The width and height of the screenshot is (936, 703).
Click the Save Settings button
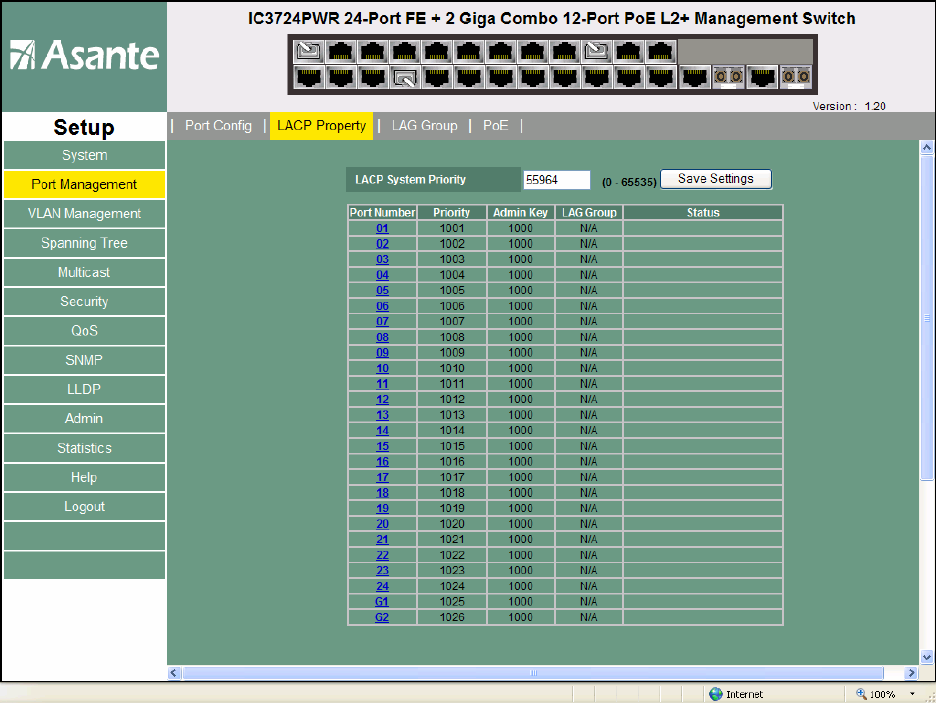[x=715, y=179]
